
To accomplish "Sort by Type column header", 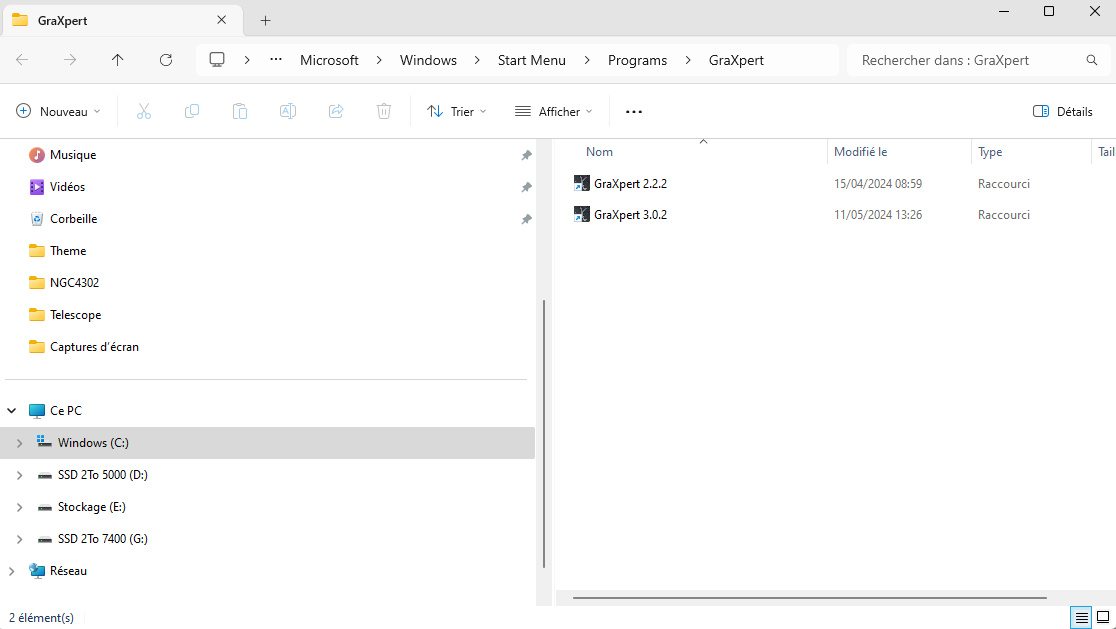I will pyautogui.click(x=990, y=152).
